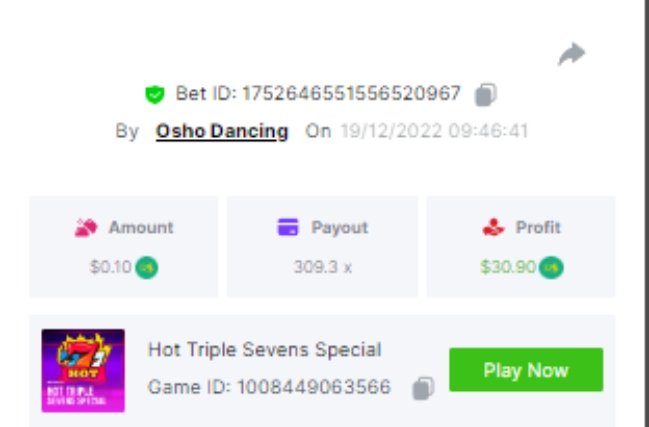
Task: Select the Game ID number text
Action: [314, 387]
